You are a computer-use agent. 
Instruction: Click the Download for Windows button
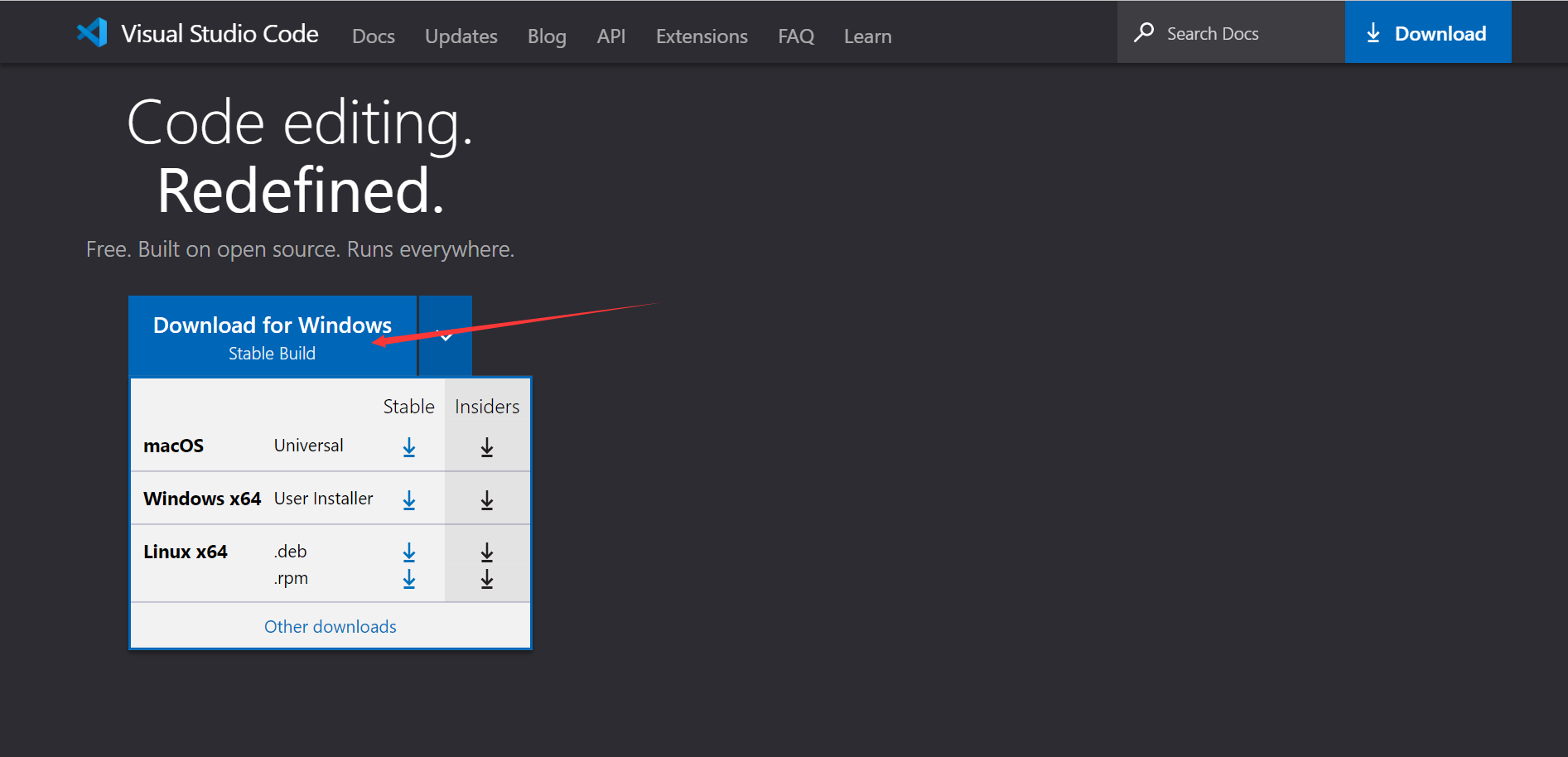coord(273,336)
